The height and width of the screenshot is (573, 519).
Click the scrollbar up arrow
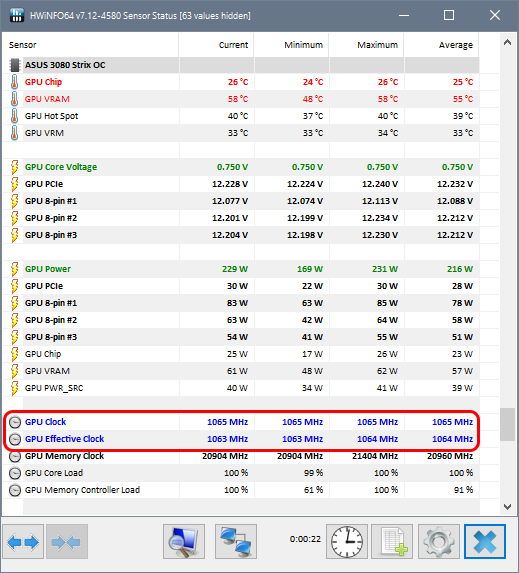tap(507, 42)
